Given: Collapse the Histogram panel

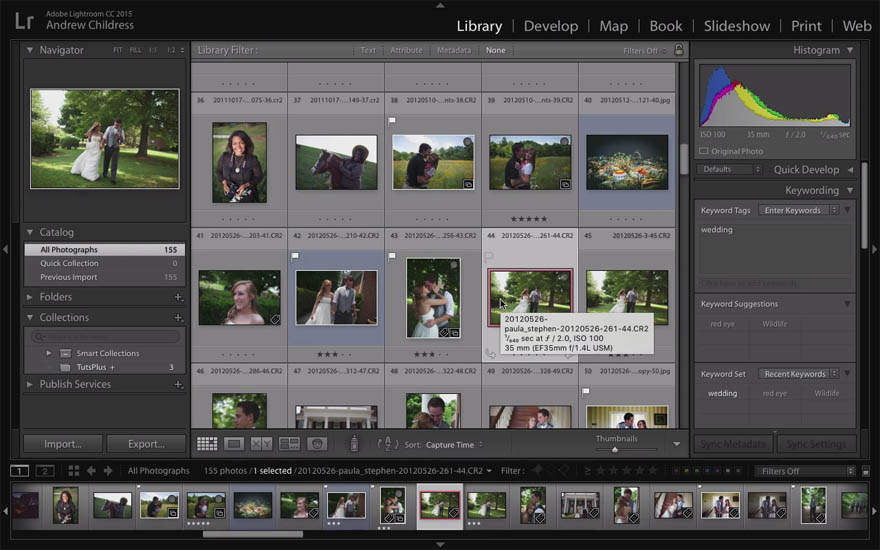Looking at the screenshot, I should pyautogui.click(x=850, y=50).
